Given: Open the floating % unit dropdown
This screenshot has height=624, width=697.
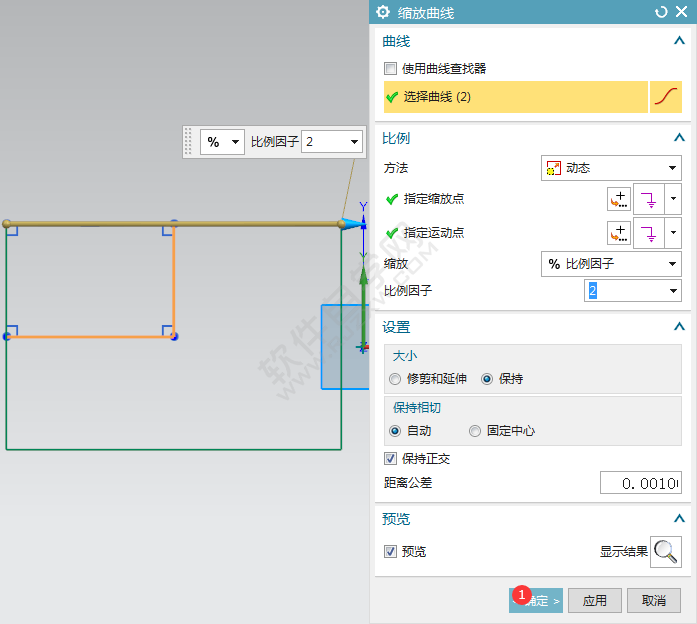Looking at the screenshot, I should (222, 142).
